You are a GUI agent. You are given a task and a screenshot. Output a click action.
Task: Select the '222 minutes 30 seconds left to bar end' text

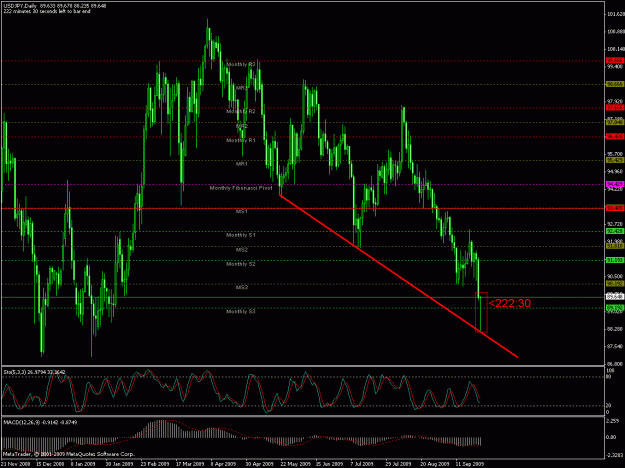click(47, 11)
